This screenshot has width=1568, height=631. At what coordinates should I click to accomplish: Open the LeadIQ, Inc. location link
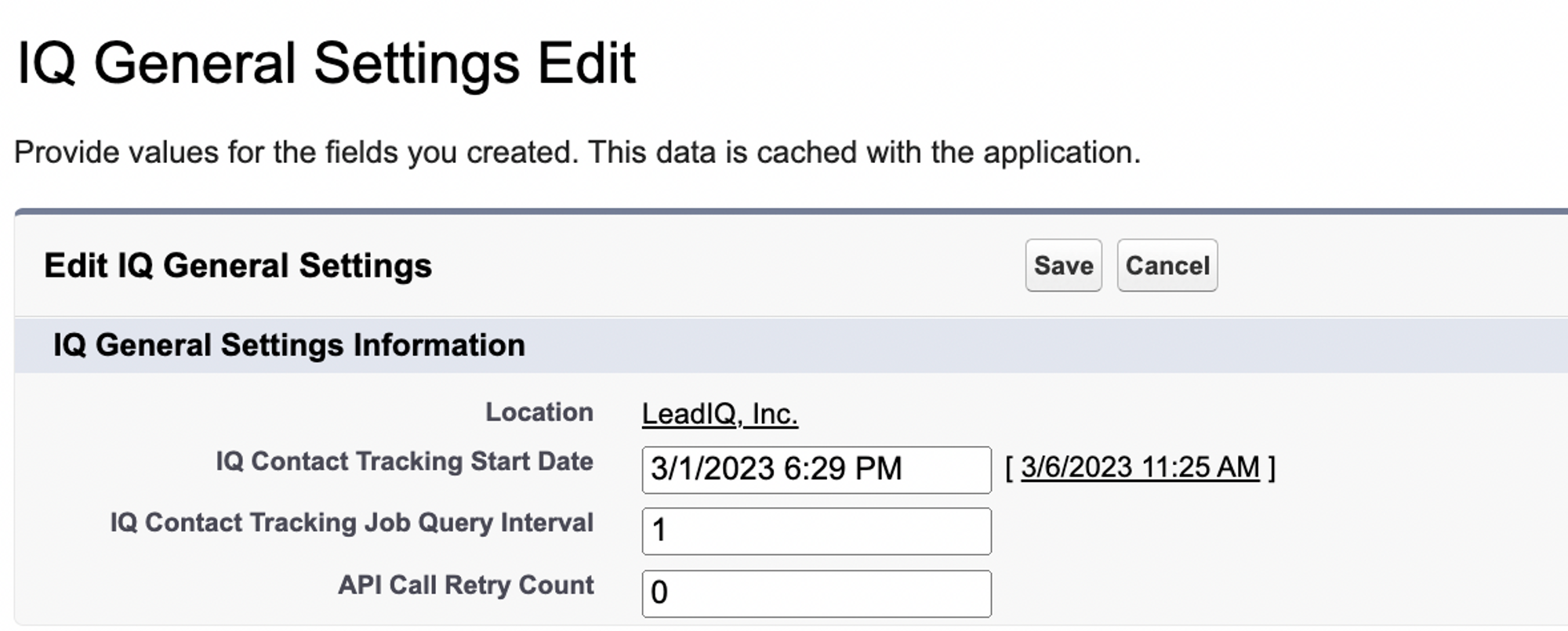(x=719, y=414)
